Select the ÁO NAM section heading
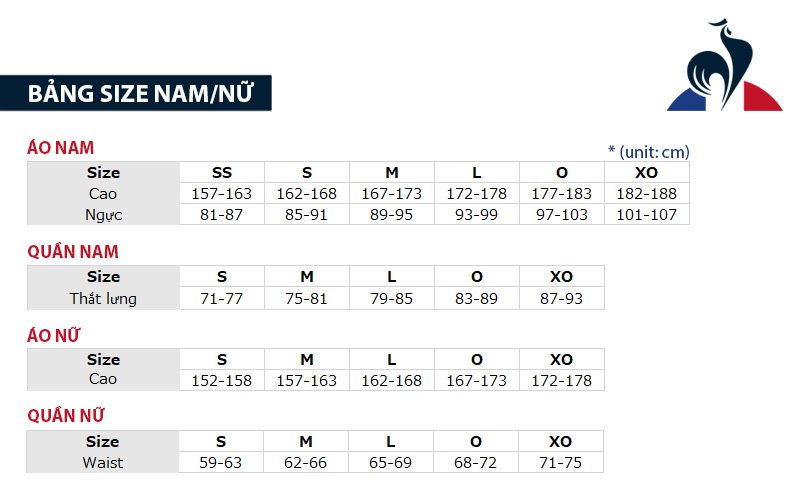The width and height of the screenshot is (800, 496). click(x=60, y=148)
